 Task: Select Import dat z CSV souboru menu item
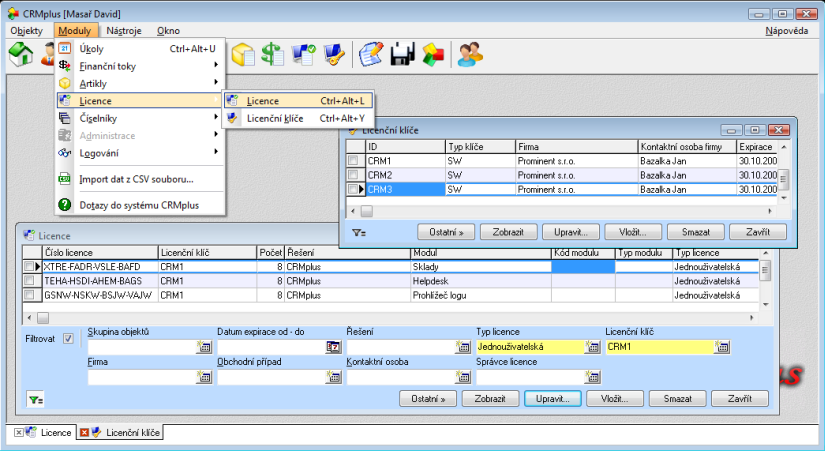(141, 179)
